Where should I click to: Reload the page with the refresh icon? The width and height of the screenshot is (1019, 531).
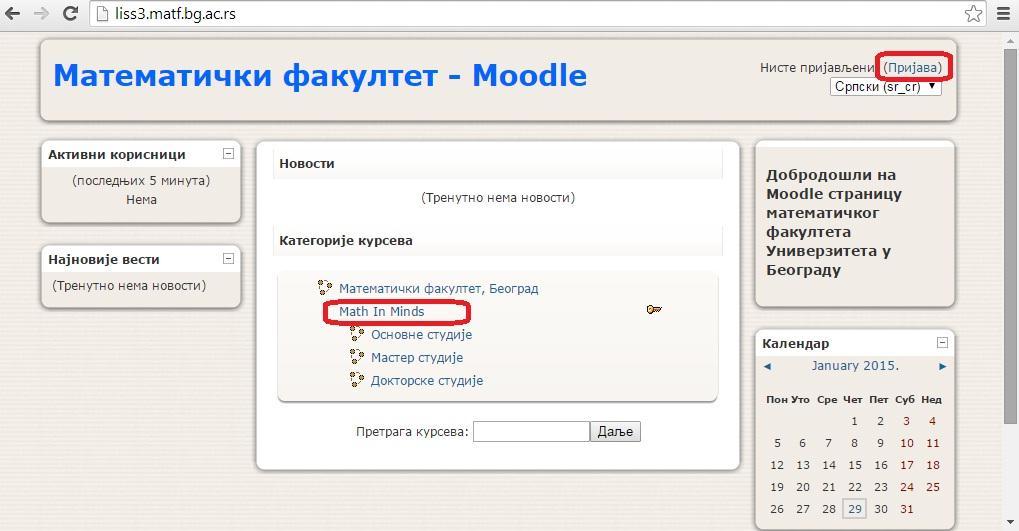tap(70, 13)
